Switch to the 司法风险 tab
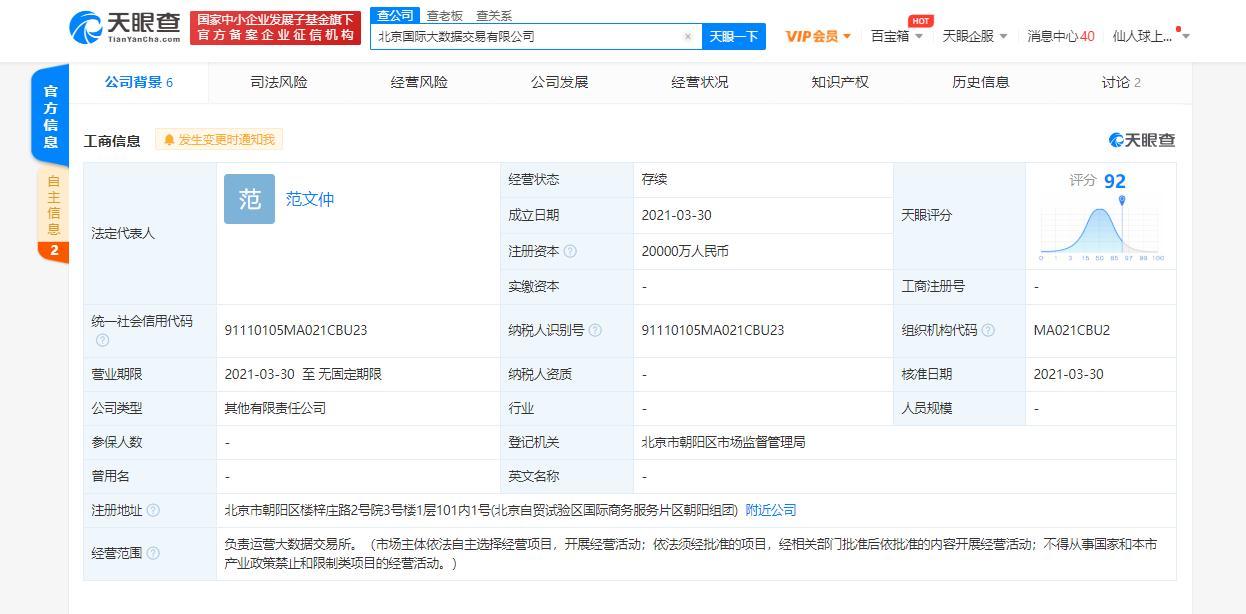Image resolution: width=1246 pixels, height=614 pixels. pos(279,82)
